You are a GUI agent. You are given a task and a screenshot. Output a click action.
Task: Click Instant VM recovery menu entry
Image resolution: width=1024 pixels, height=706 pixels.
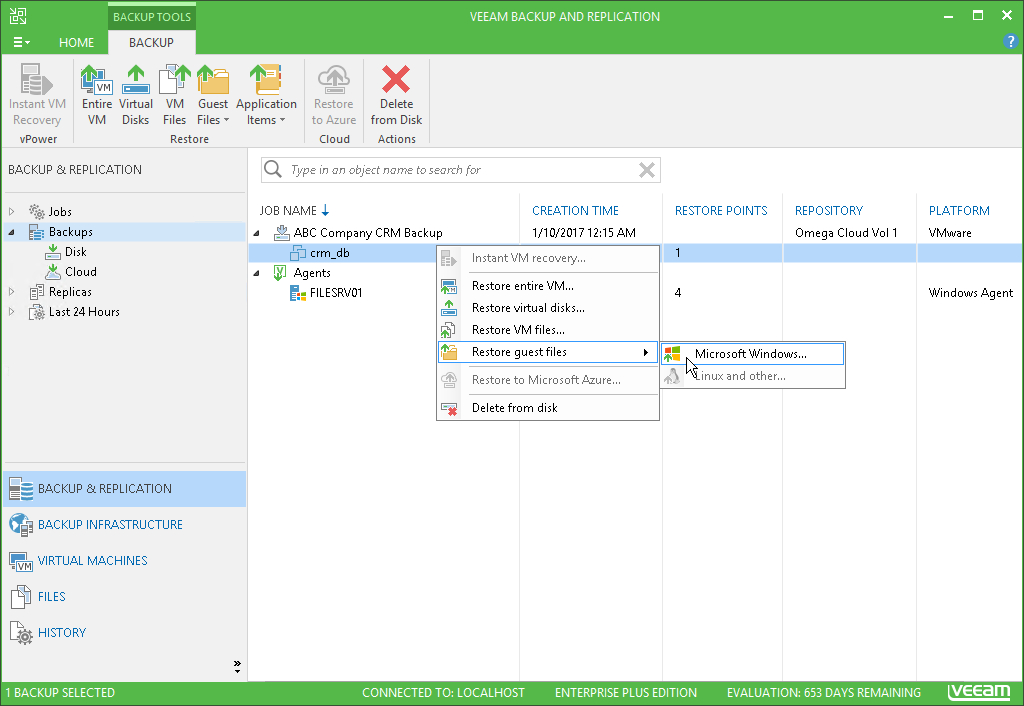click(x=547, y=258)
